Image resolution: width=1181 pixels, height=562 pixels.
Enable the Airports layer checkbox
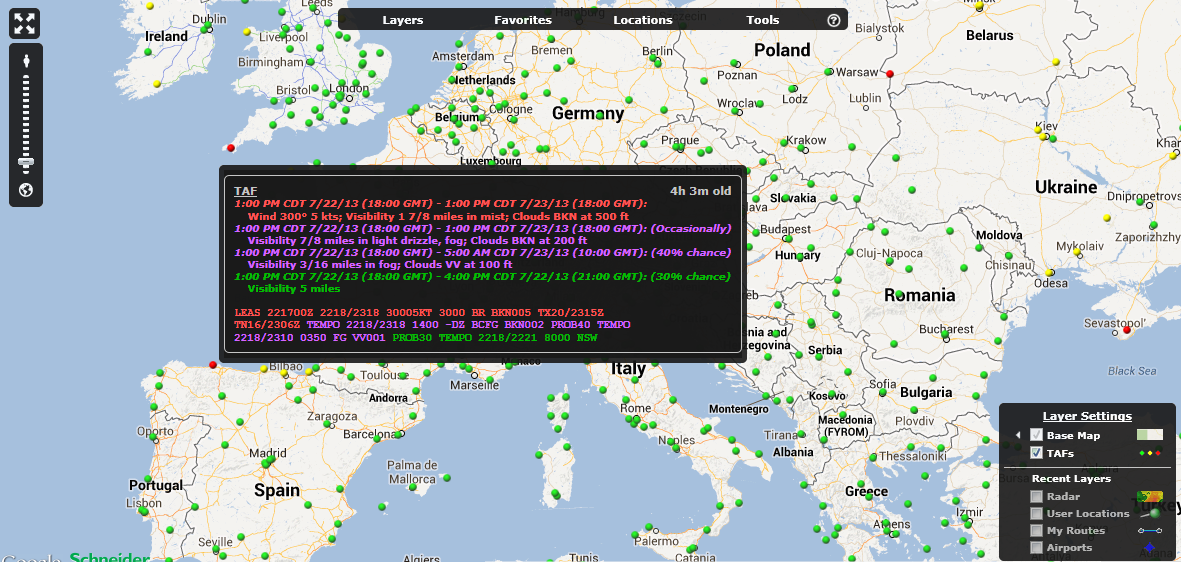[x=1036, y=548]
